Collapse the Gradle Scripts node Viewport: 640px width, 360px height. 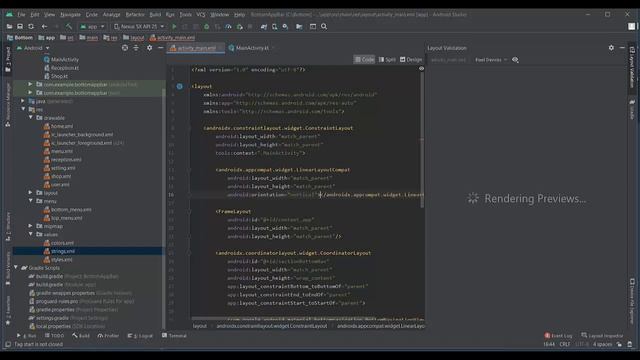tap(16, 268)
